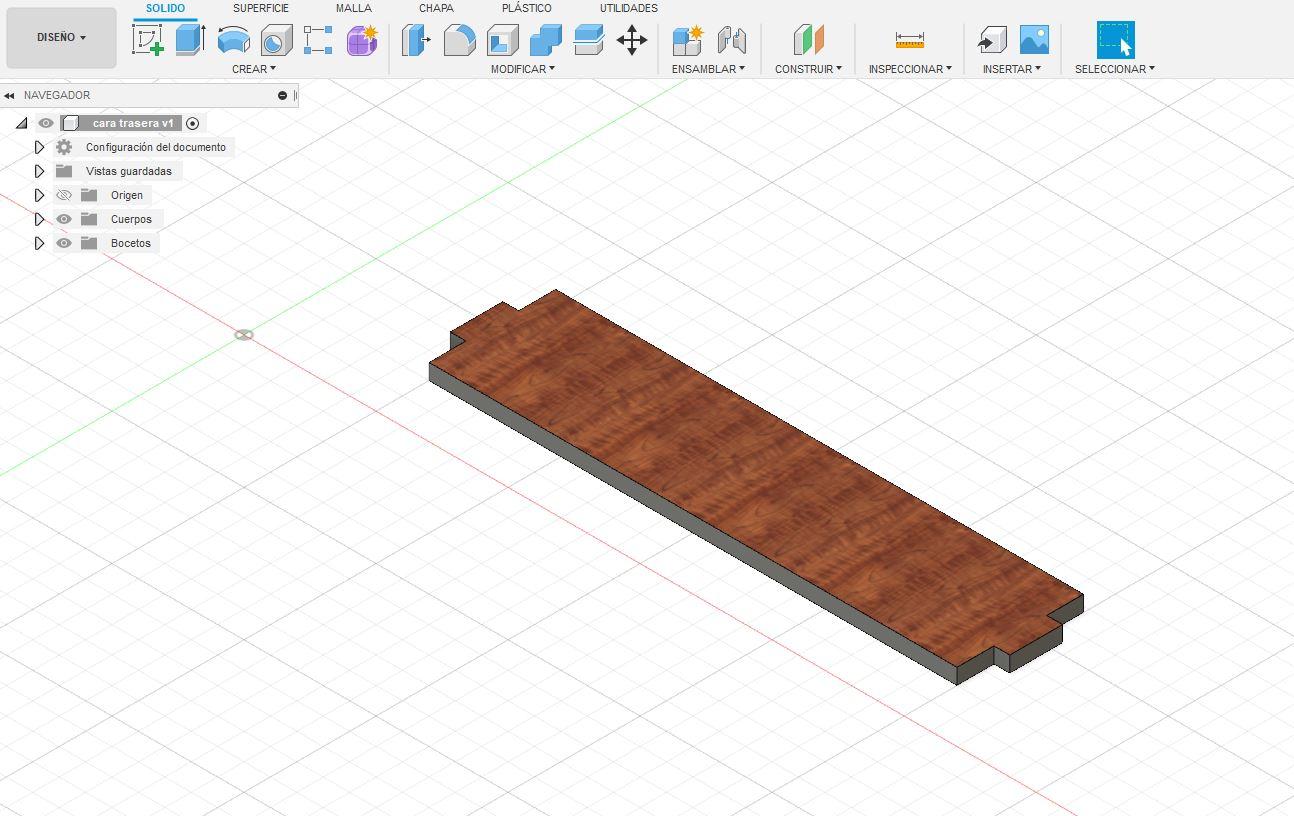The height and width of the screenshot is (816, 1294).
Task: Select the Configuración del documento row text
Action: (x=156, y=147)
